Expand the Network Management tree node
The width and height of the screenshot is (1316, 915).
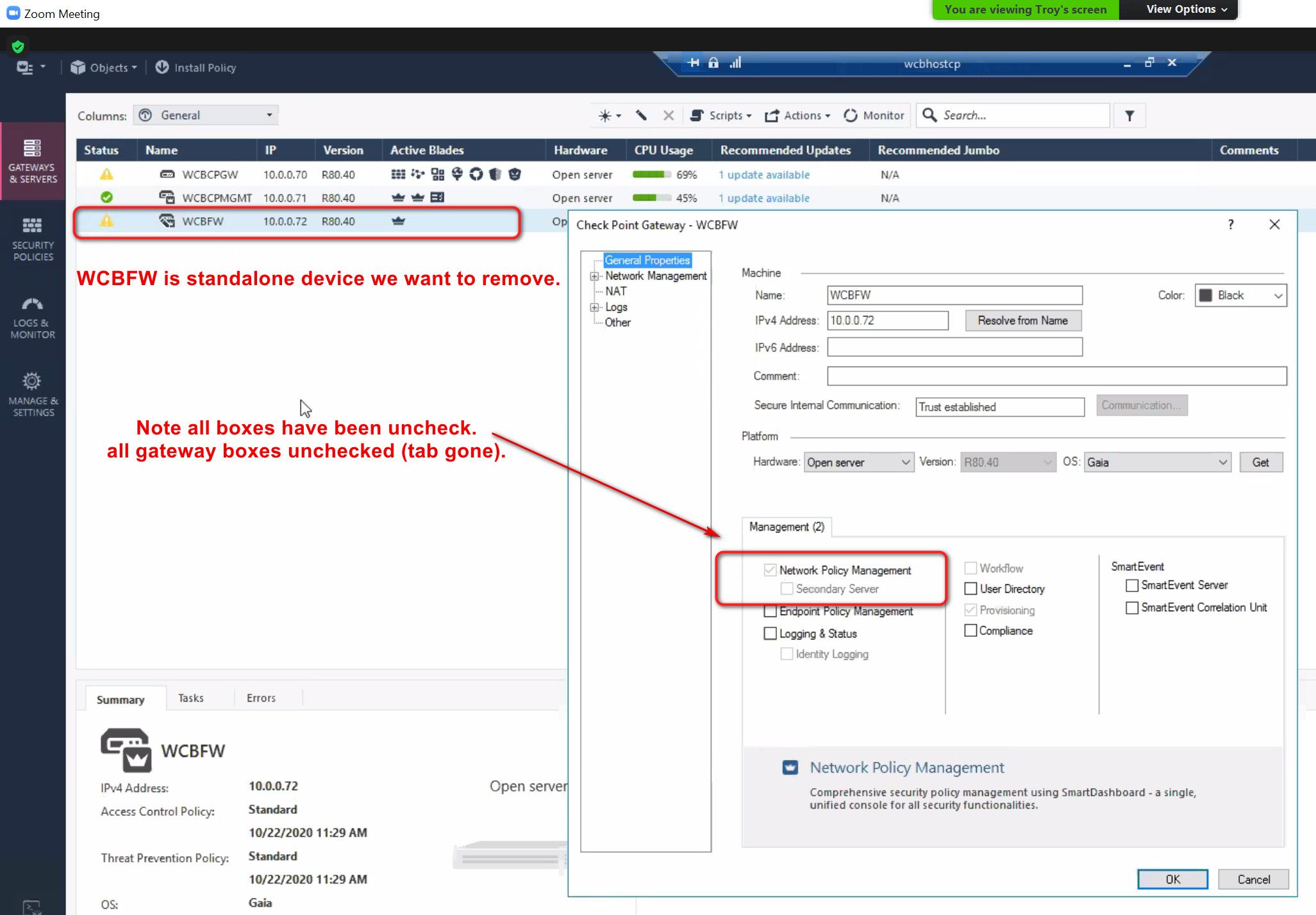click(x=594, y=276)
